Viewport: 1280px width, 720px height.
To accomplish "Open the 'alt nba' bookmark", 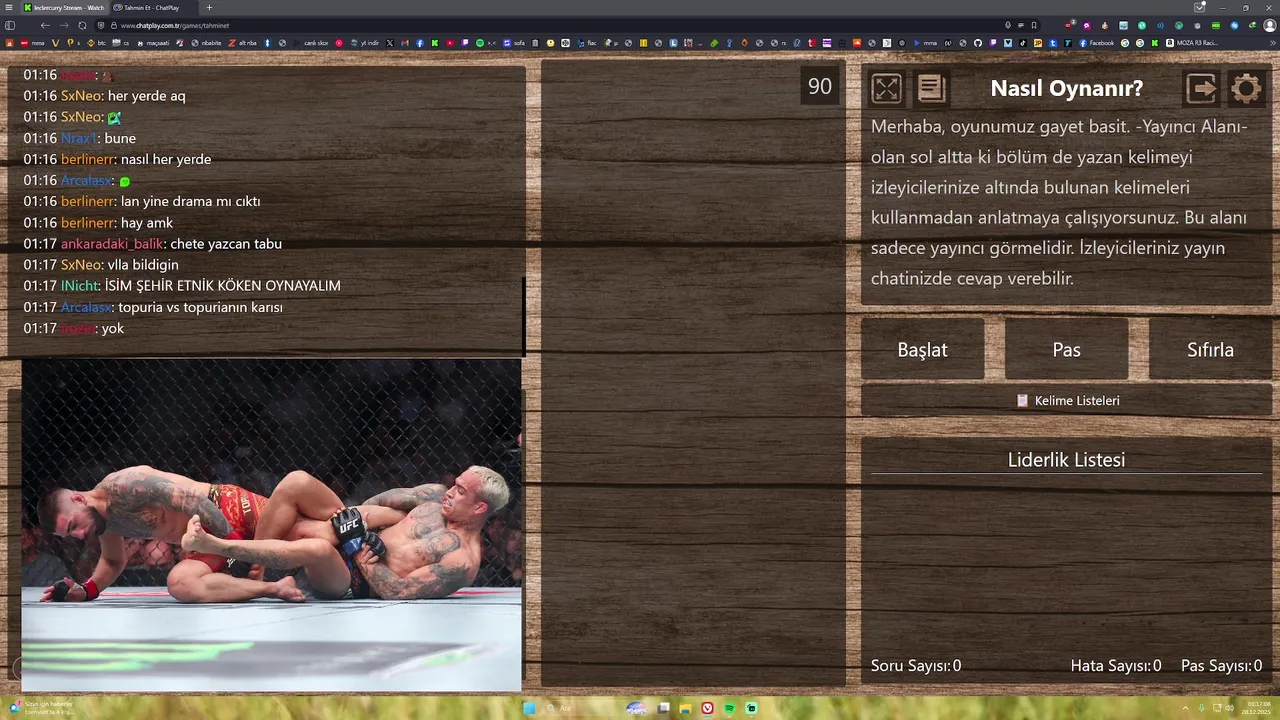I will point(242,43).
